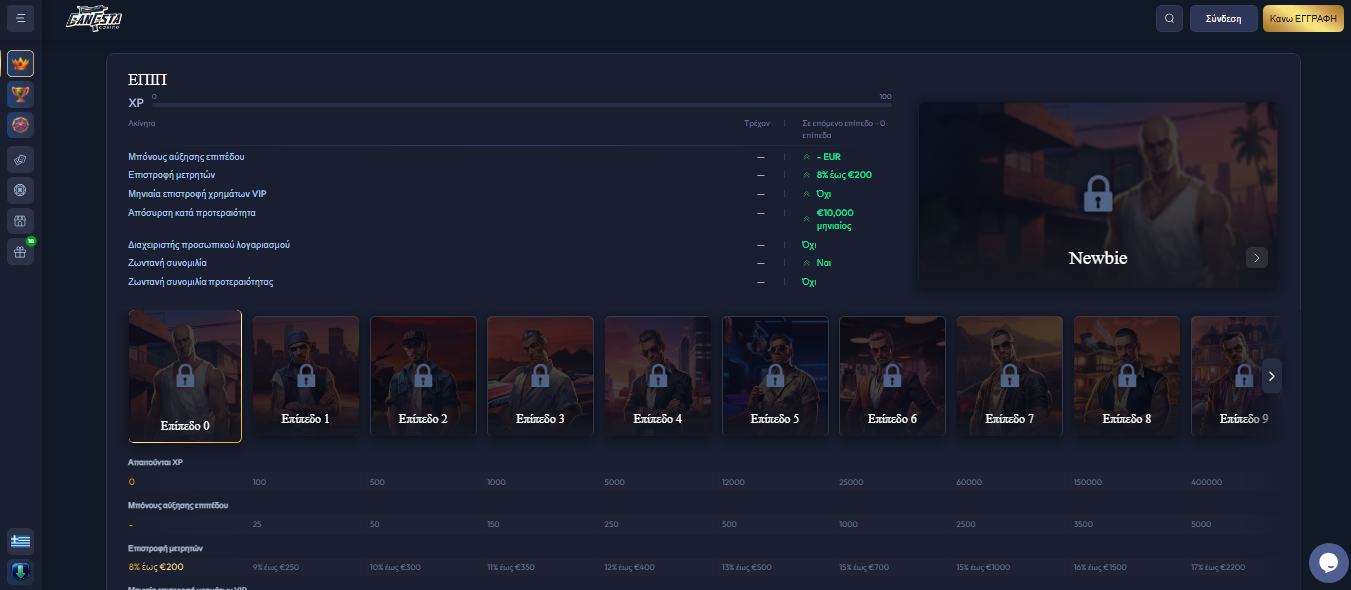This screenshot has width=1351, height=590.
Task: Click the "16% έως €1500" cashback value
Action: pyautogui.click(x=1101, y=567)
